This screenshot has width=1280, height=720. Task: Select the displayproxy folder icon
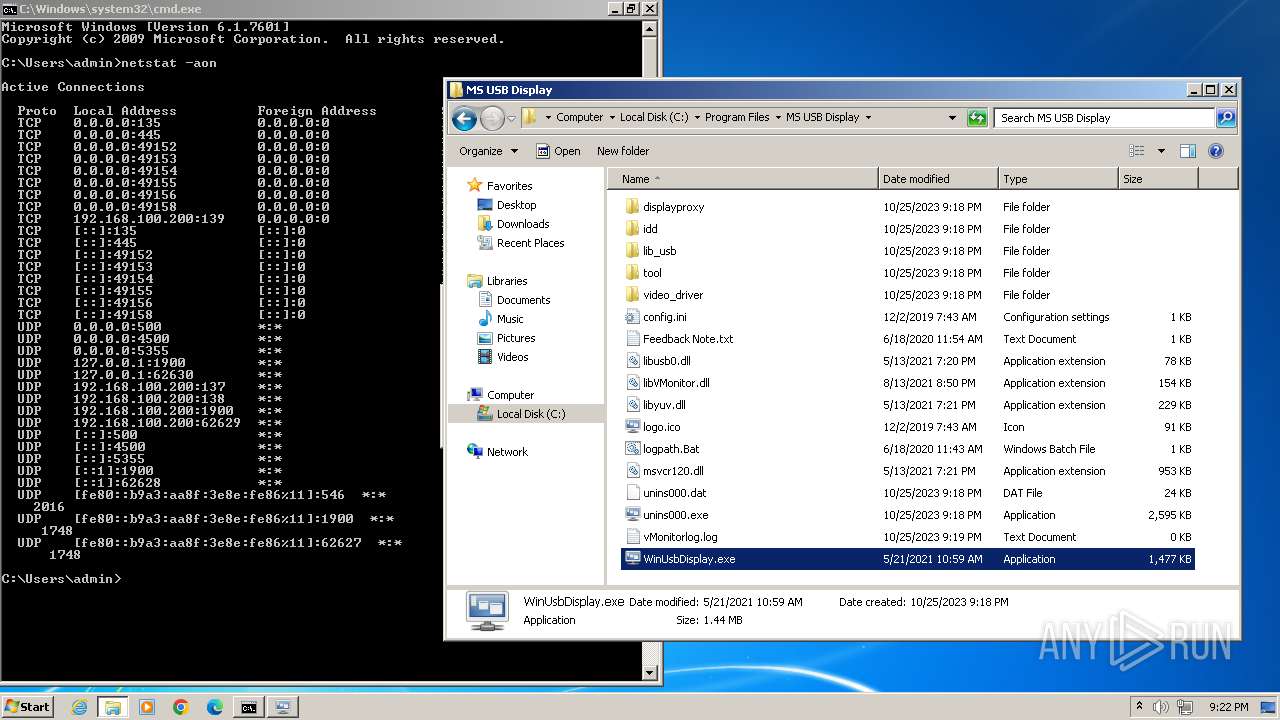pos(632,207)
